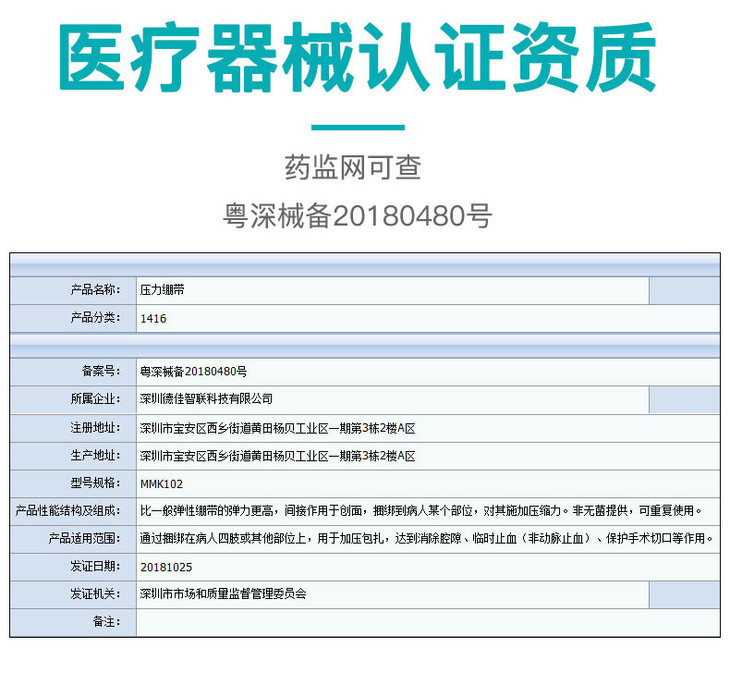The image size is (730, 697).
Task: Click the blue cell right of 压力绷带
Action: click(683, 290)
